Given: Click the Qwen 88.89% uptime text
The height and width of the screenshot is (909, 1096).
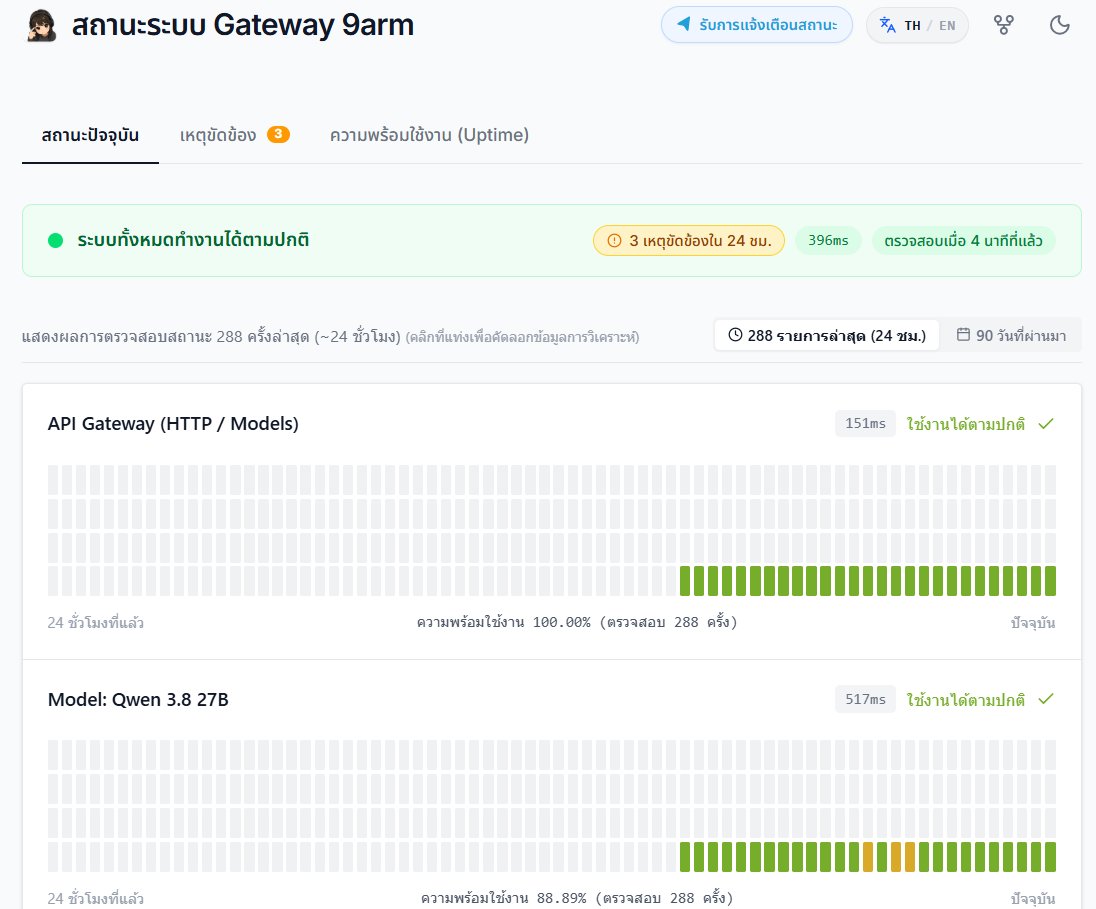Looking at the screenshot, I should [577, 898].
